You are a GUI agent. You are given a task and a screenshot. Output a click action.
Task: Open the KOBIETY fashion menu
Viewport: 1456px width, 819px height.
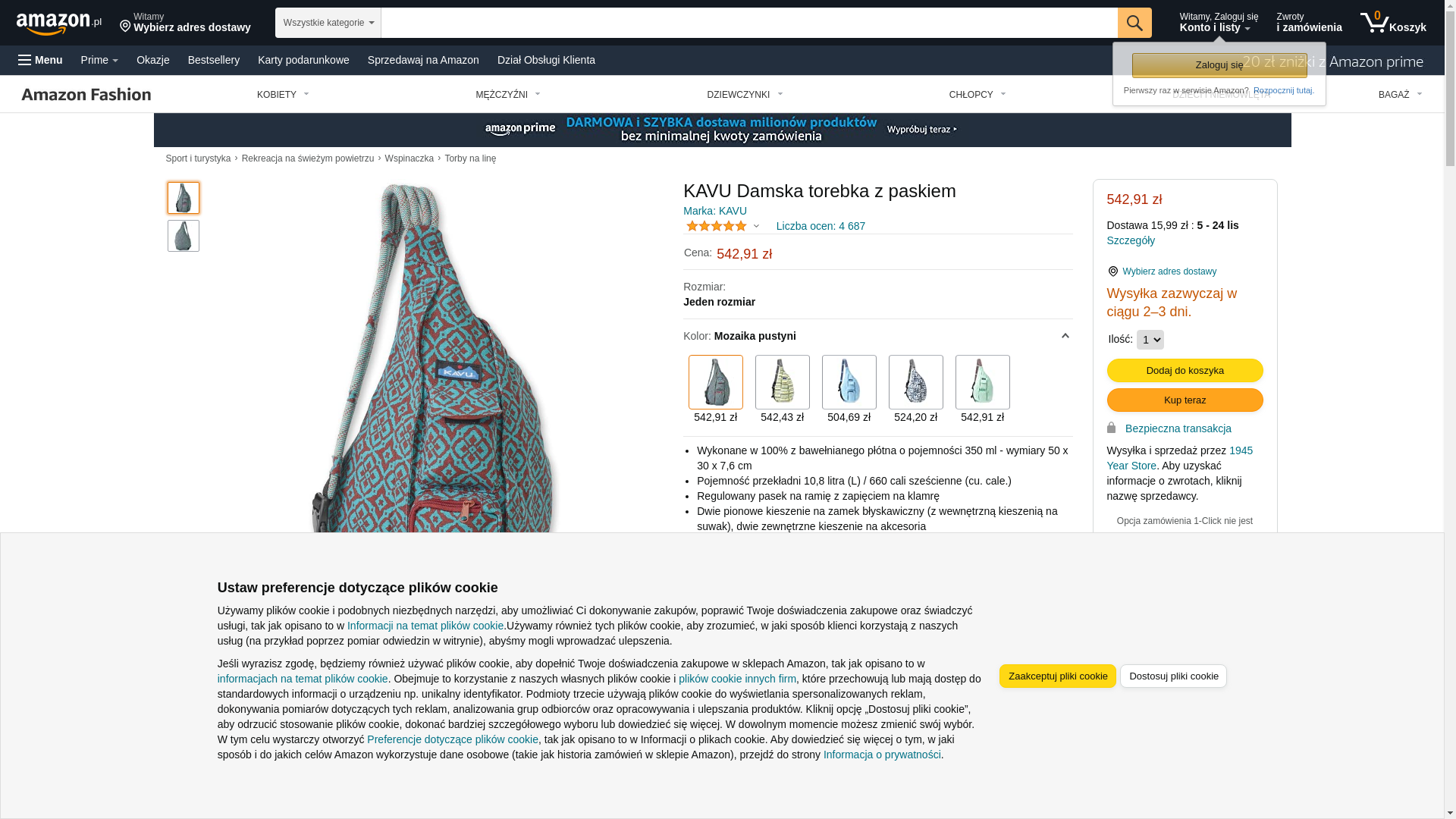283,95
